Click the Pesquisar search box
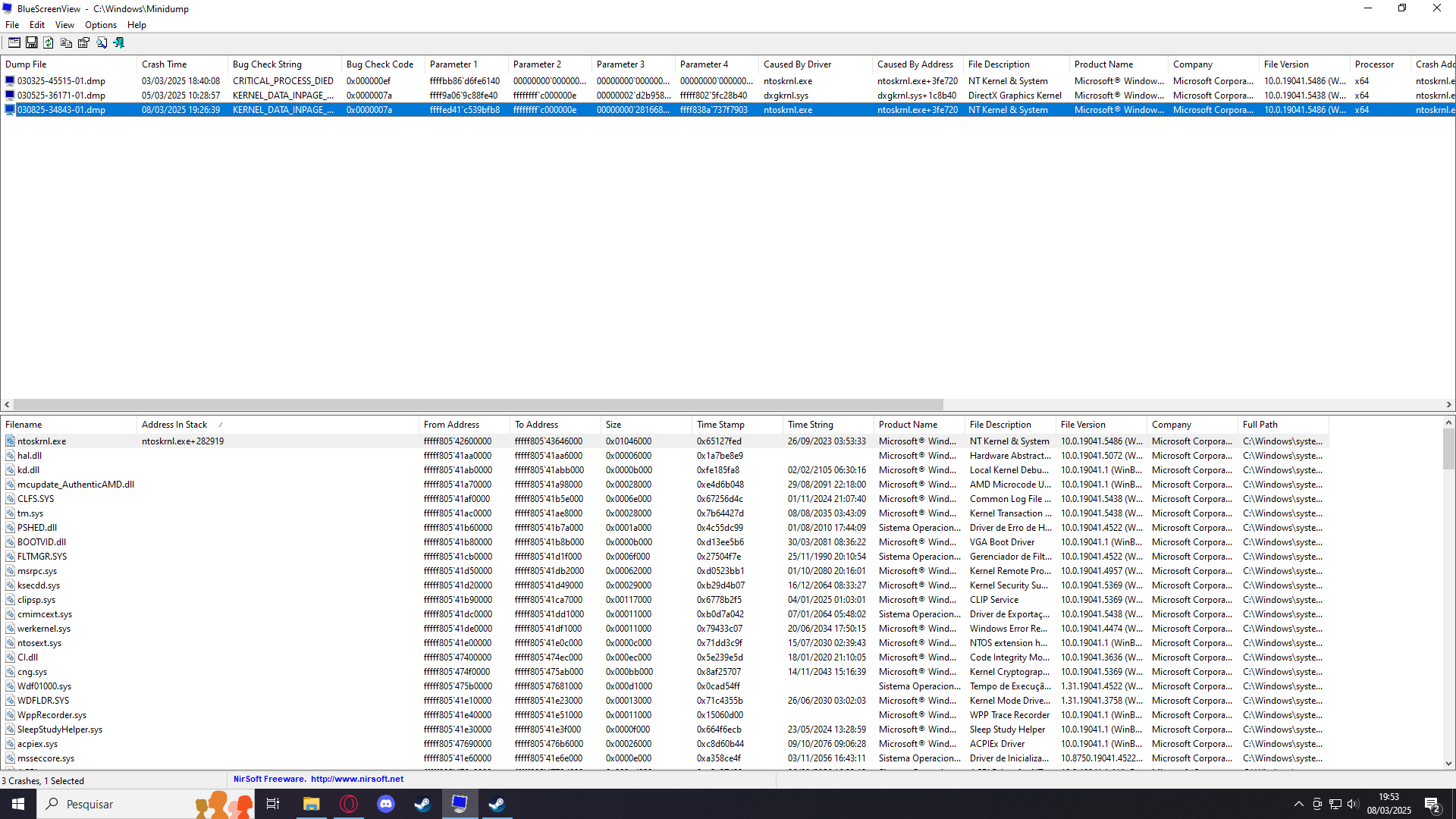 coord(114,804)
